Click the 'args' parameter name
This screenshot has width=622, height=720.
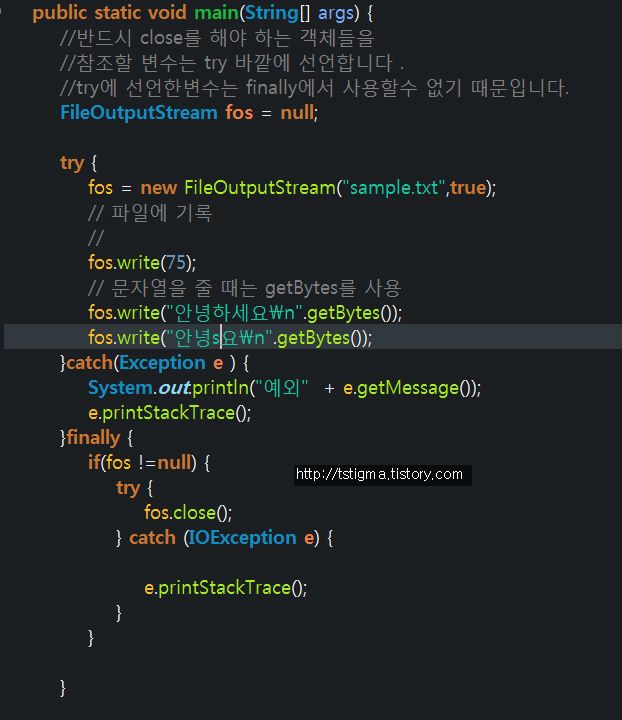[335, 14]
